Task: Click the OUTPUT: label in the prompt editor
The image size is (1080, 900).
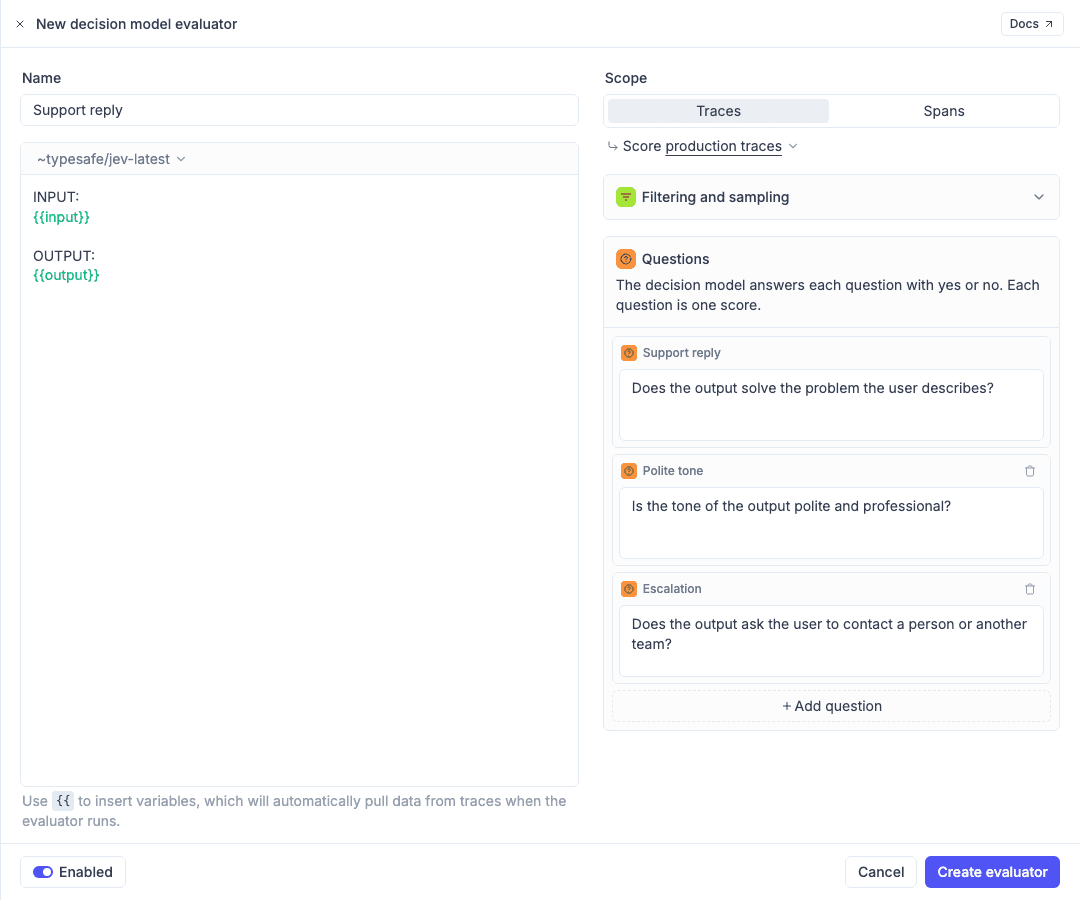Action: [x=64, y=255]
